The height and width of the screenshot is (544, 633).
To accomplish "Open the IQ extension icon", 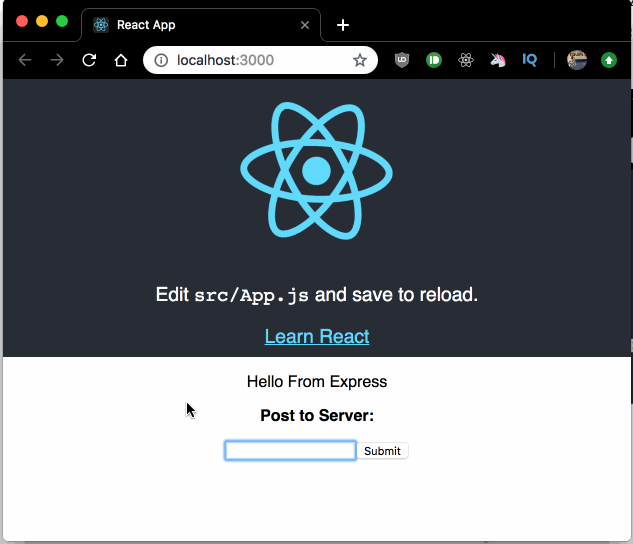I will (x=530, y=60).
